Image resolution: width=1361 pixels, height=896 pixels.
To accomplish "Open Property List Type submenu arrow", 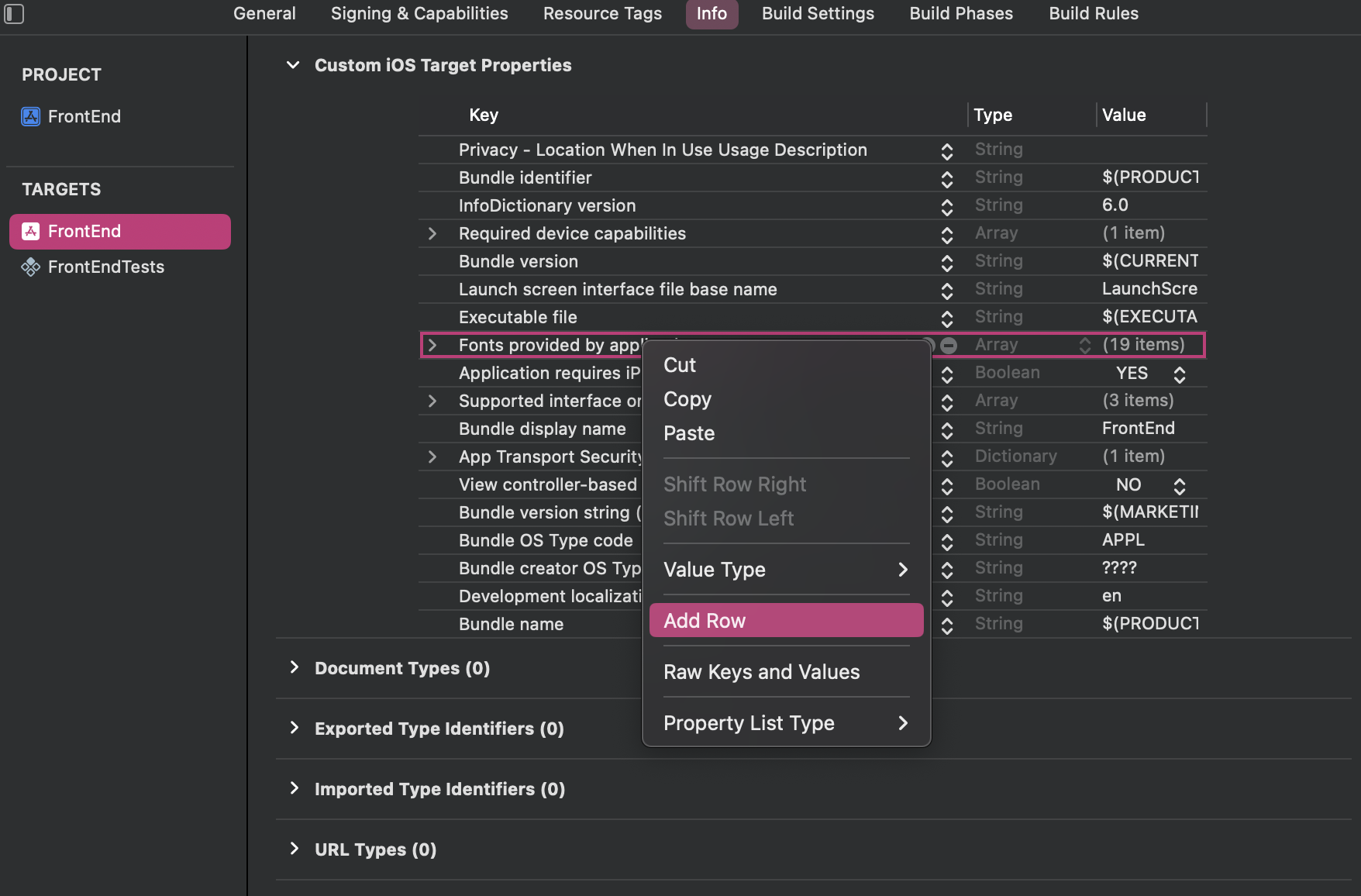I will [903, 723].
